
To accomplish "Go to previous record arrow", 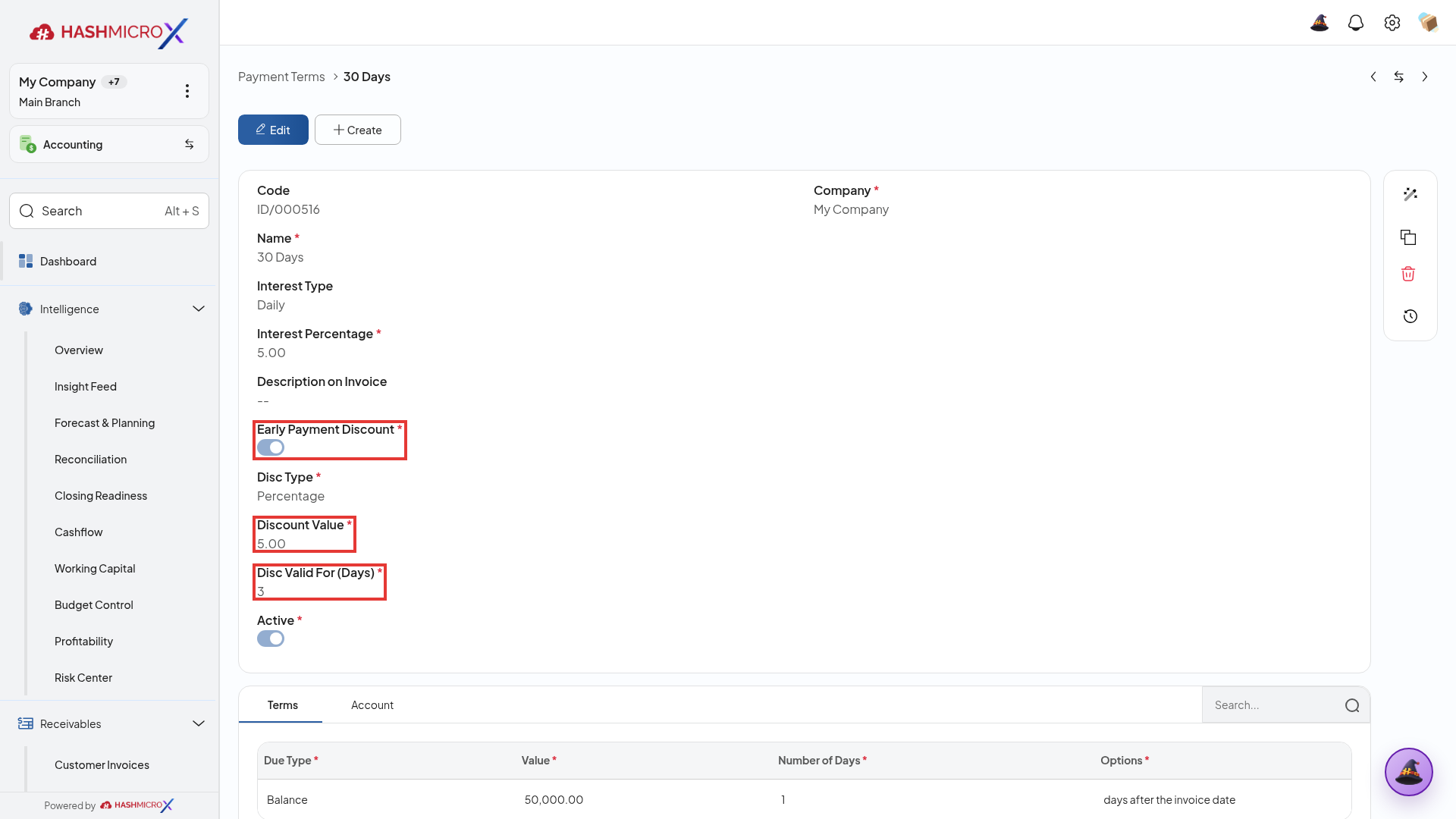I will coord(1373,77).
